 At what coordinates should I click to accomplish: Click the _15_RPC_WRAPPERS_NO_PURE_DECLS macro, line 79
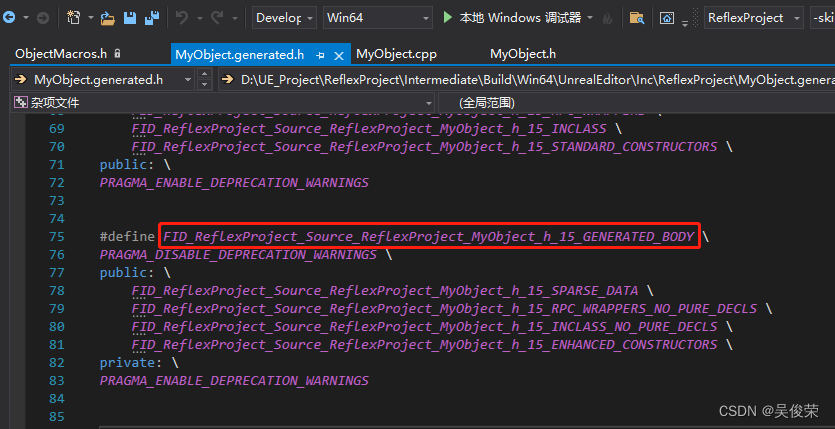pyautogui.click(x=445, y=309)
